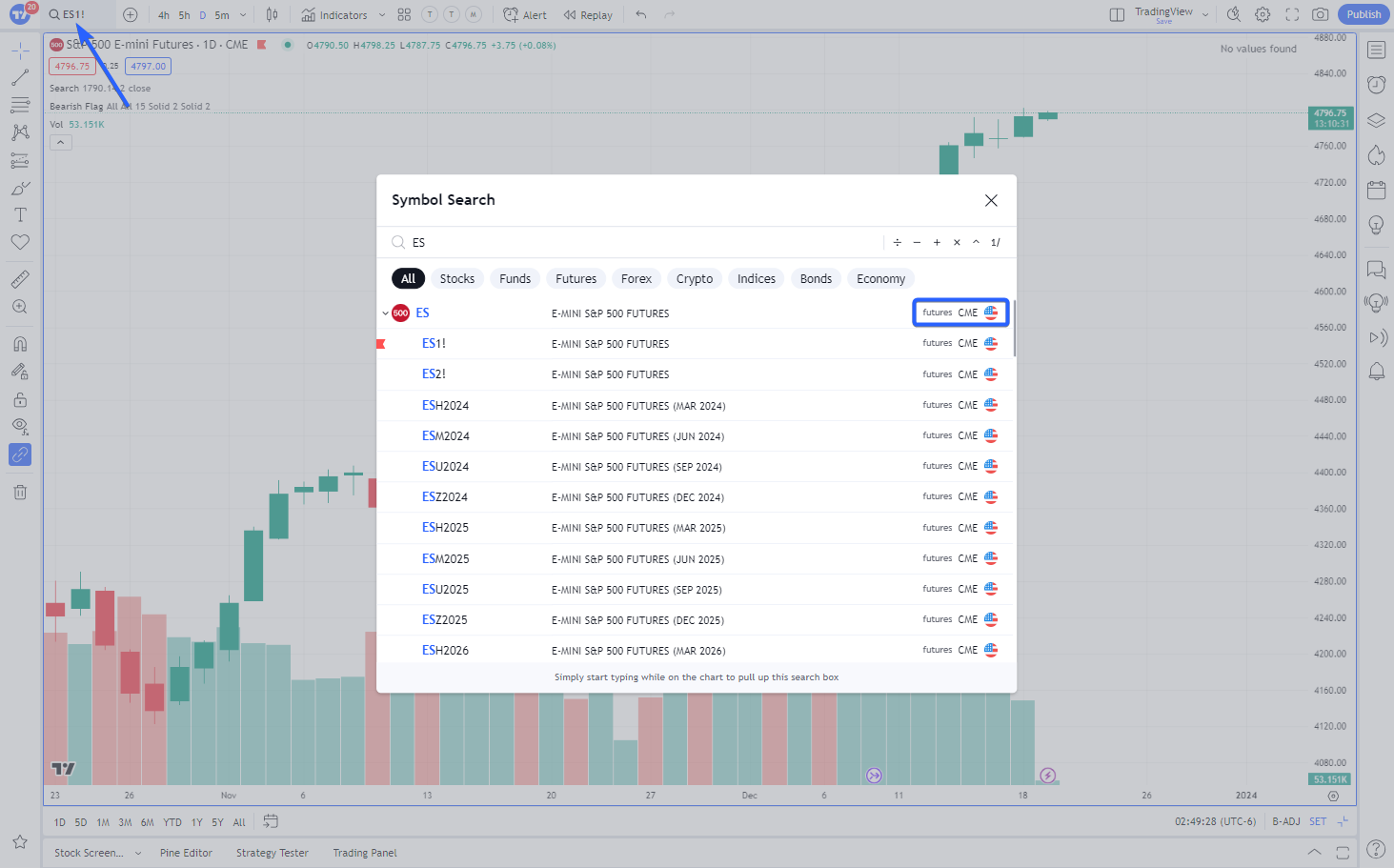Open chart settings gear
This screenshot has height=868, width=1394.
pos(1263,14)
